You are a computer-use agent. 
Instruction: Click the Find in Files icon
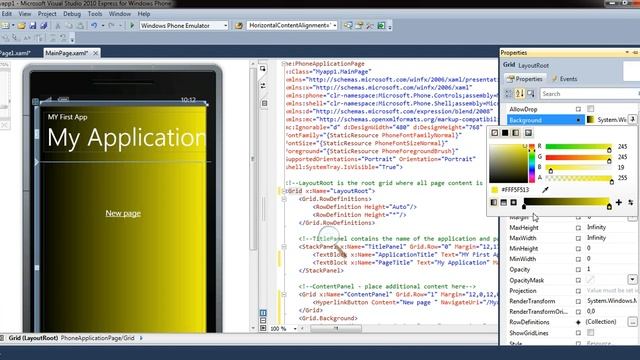[x=239, y=26]
